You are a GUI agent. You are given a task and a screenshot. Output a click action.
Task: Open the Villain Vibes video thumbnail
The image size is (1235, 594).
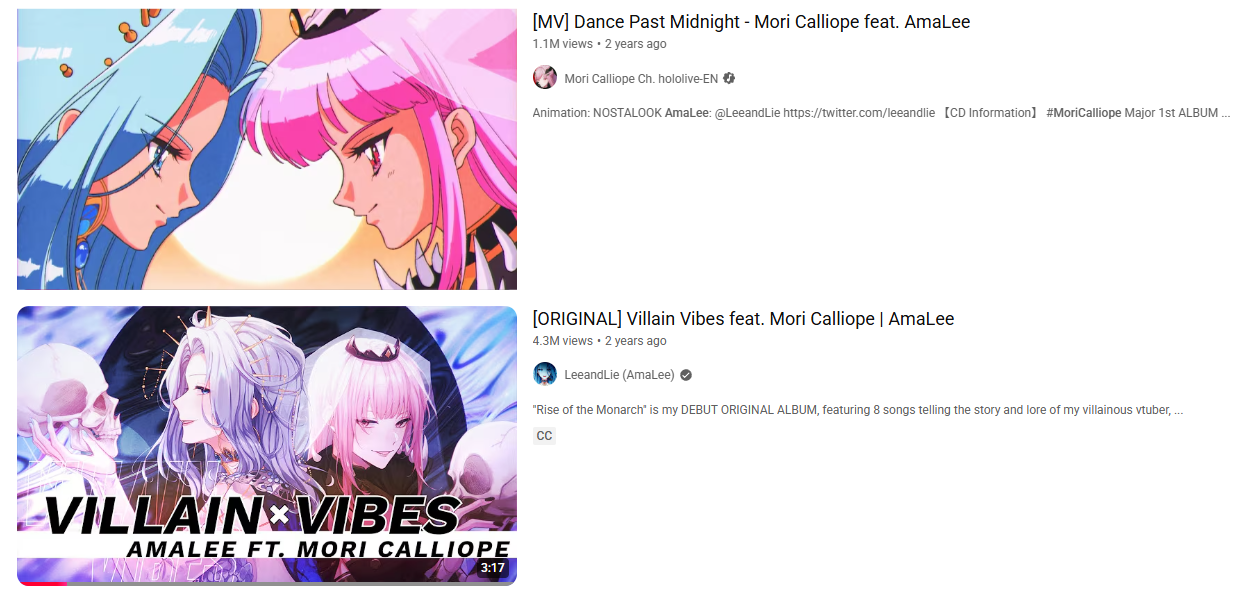(x=267, y=446)
